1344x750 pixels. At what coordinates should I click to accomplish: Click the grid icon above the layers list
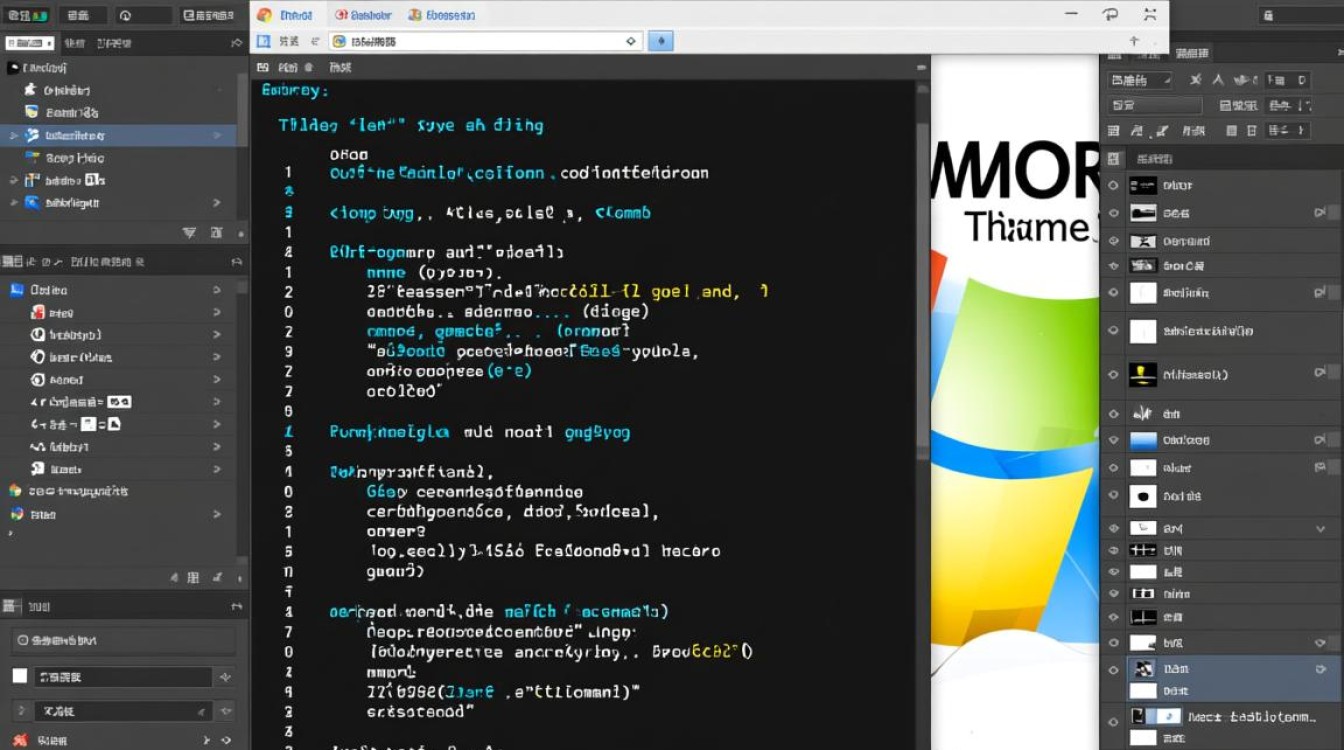tap(1114, 158)
